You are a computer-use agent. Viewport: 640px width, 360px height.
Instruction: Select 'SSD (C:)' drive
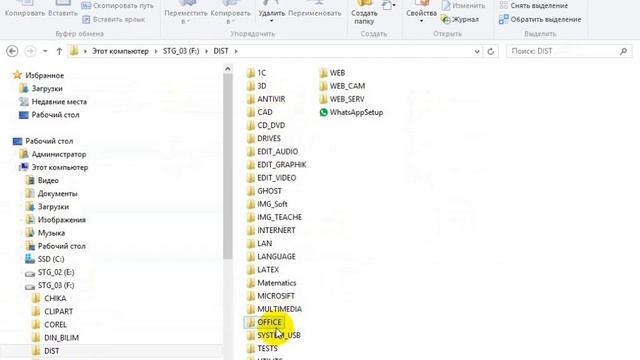point(44,259)
